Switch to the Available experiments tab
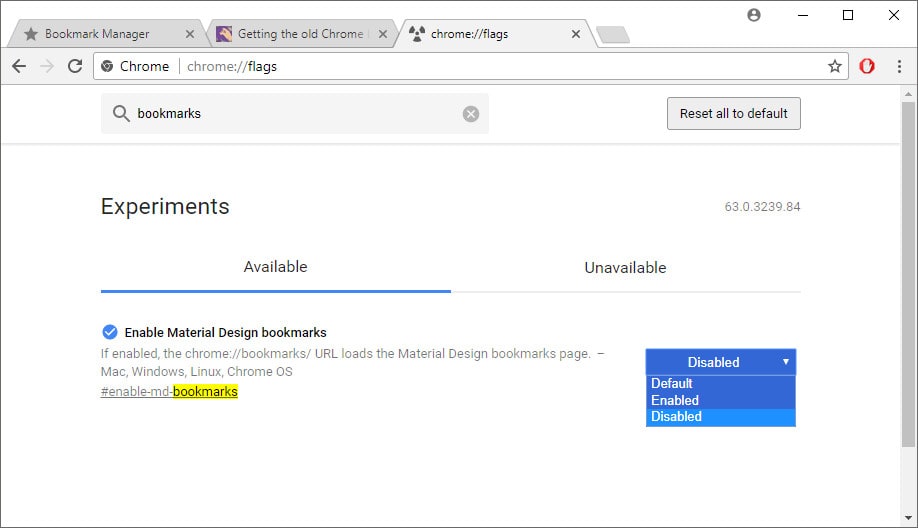 coord(275,267)
